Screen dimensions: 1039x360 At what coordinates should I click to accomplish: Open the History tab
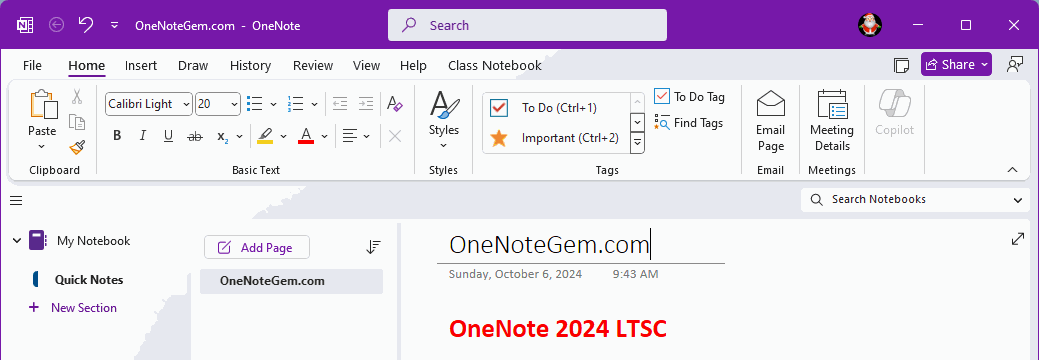pyautogui.click(x=250, y=65)
